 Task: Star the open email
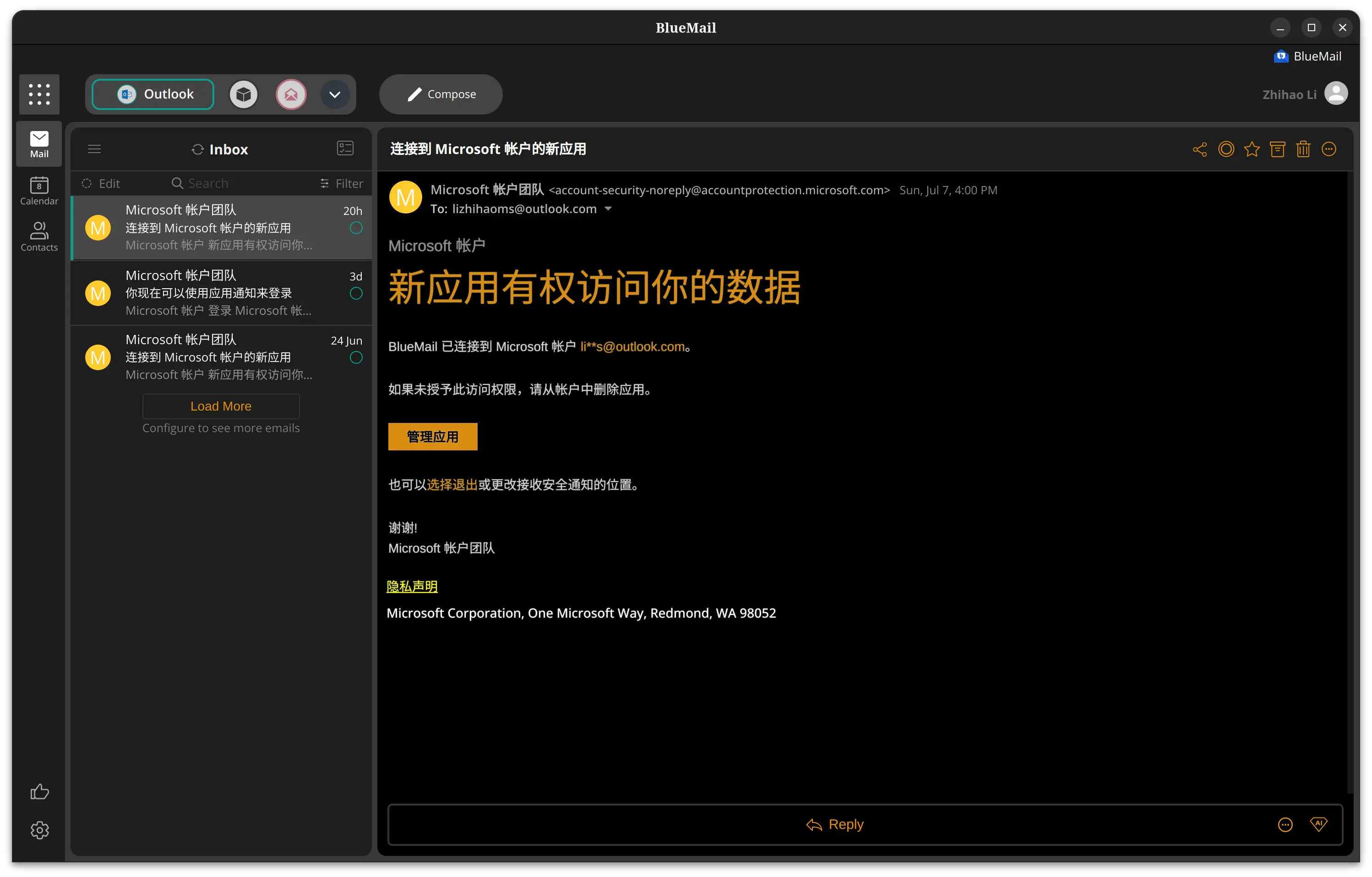pos(1252,149)
